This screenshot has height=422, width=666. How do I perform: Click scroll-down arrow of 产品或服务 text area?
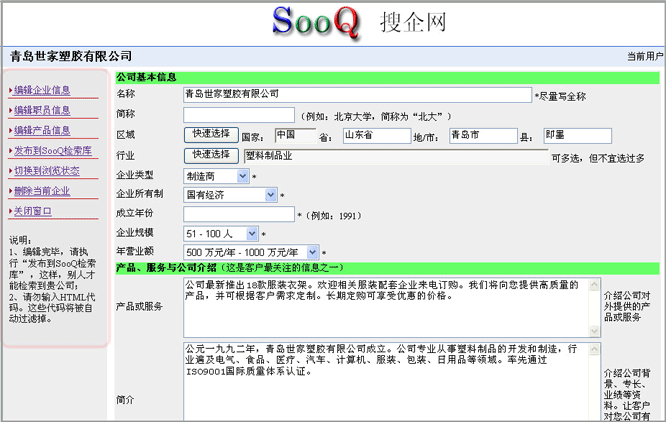594,331
